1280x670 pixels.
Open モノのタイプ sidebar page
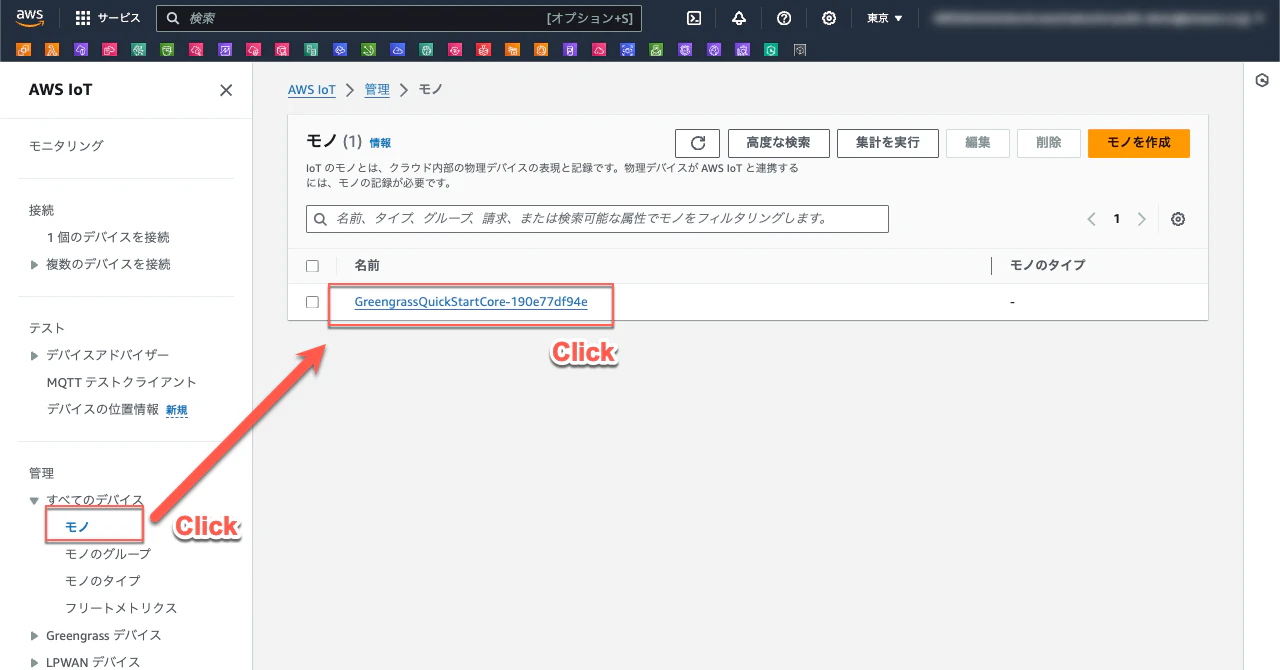pyautogui.click(x=102, y=581)
